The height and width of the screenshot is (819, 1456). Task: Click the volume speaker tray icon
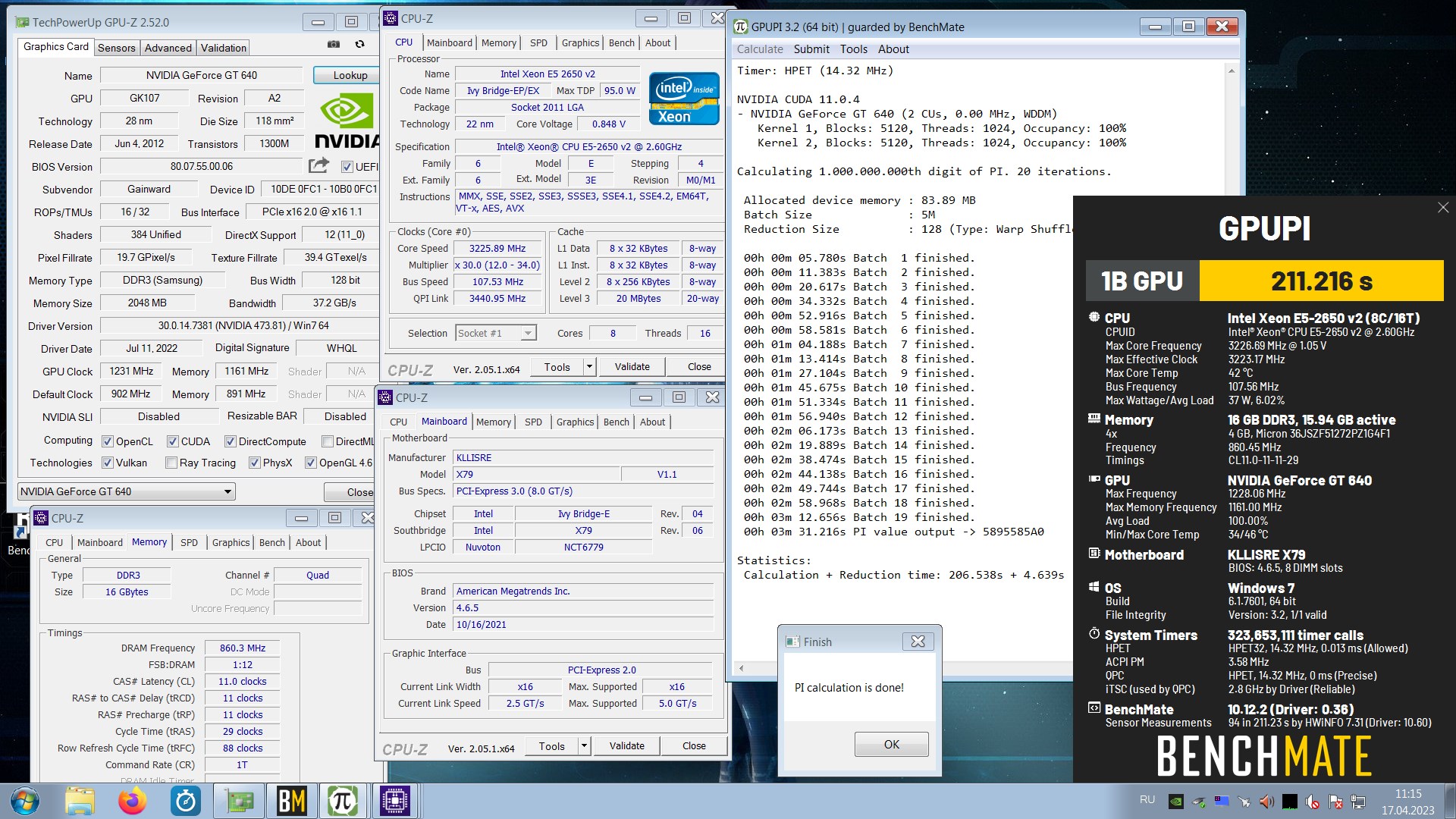1266,801
